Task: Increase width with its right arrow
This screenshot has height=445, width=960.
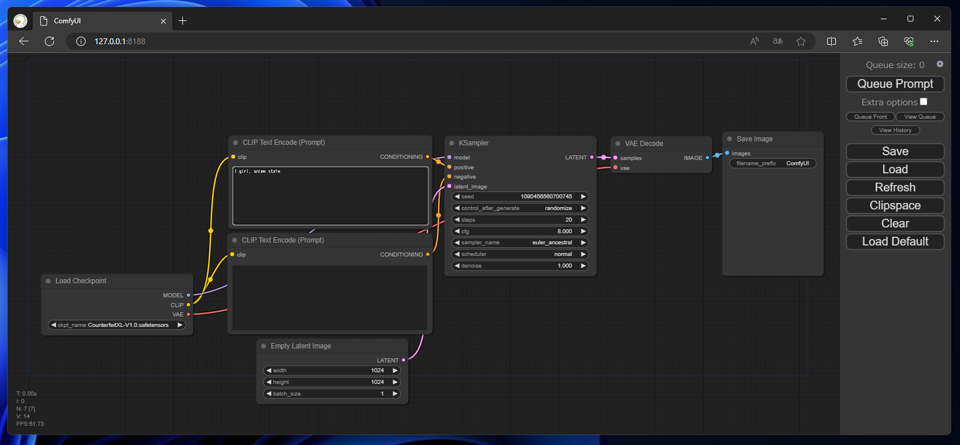Action: tap(395, 370)
